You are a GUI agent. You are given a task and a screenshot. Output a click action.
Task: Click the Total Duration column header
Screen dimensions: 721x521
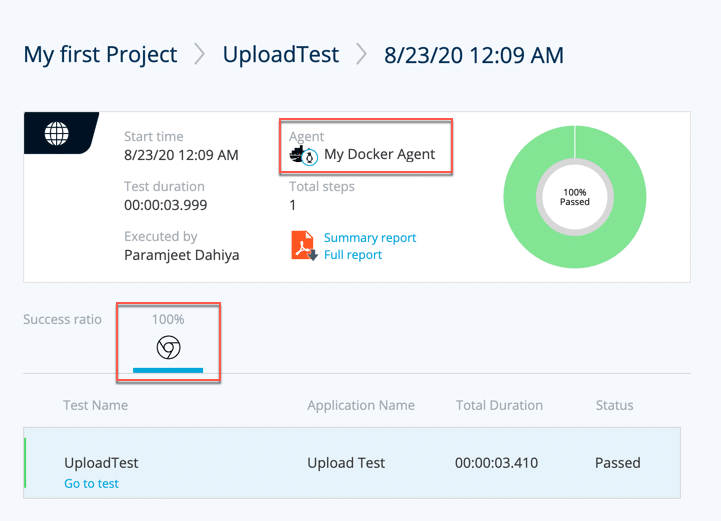[499, 405]
